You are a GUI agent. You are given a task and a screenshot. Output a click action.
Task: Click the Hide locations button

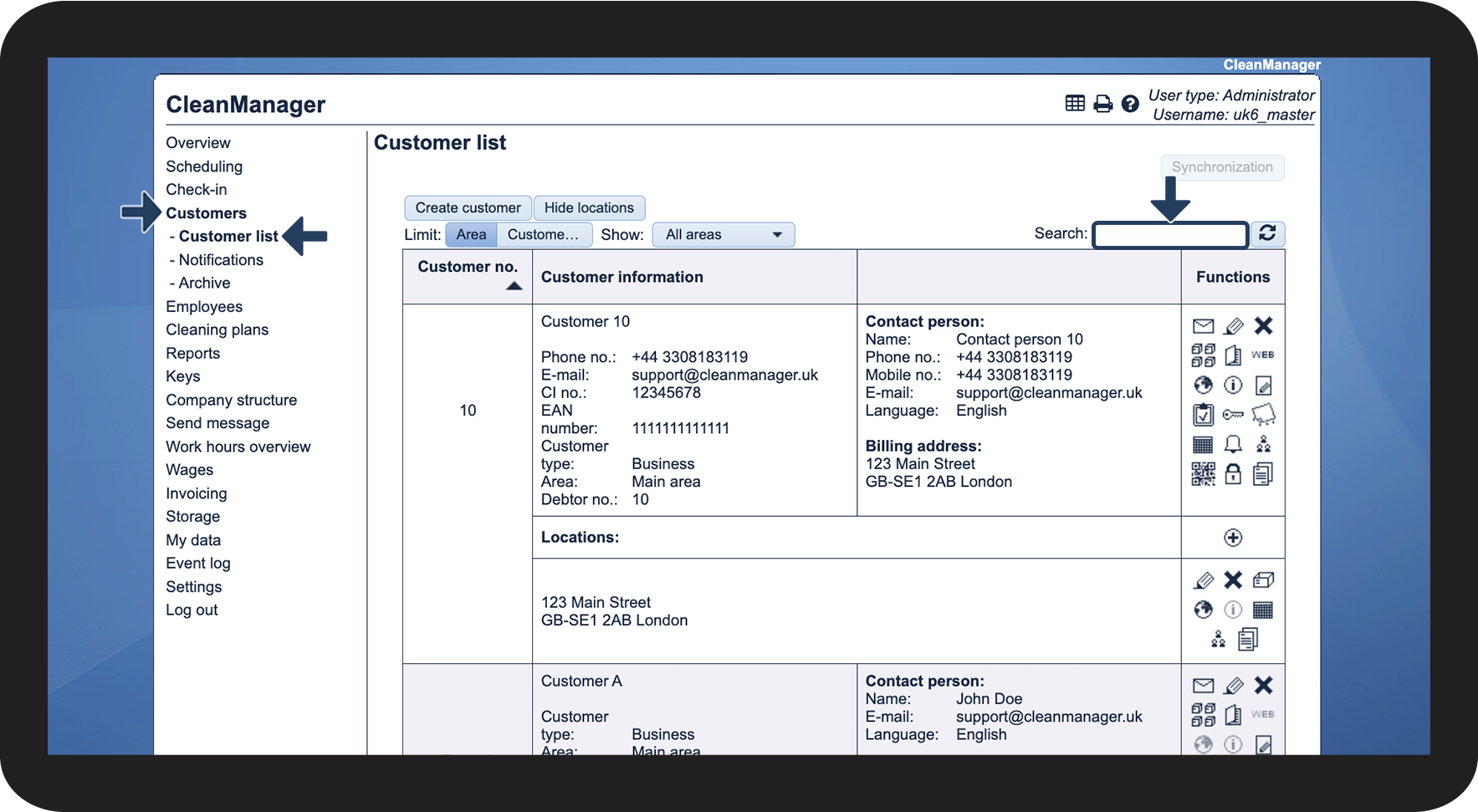tap(589, 208)
